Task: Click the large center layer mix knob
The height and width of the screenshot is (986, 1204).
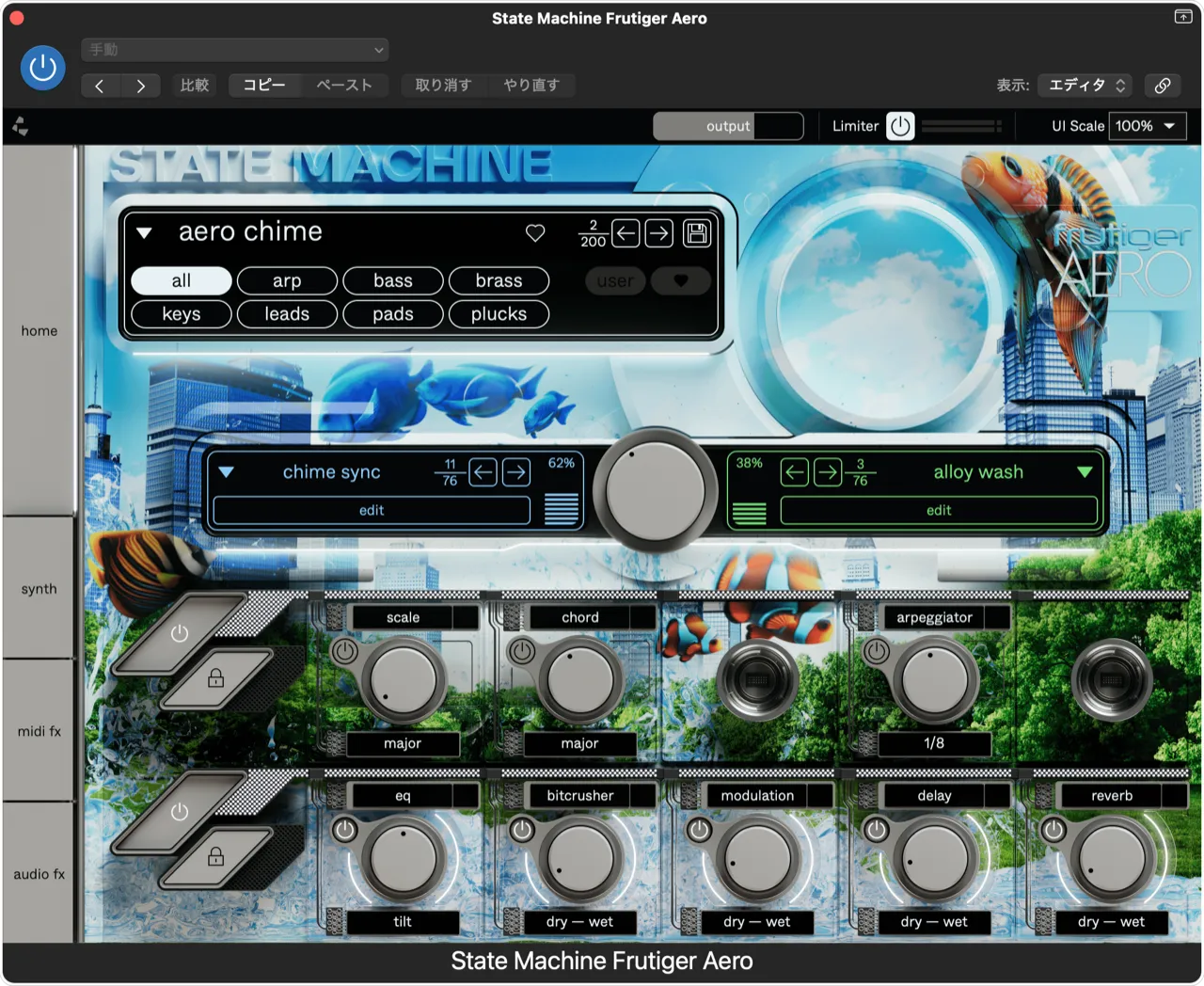Action: coord(656,489)
